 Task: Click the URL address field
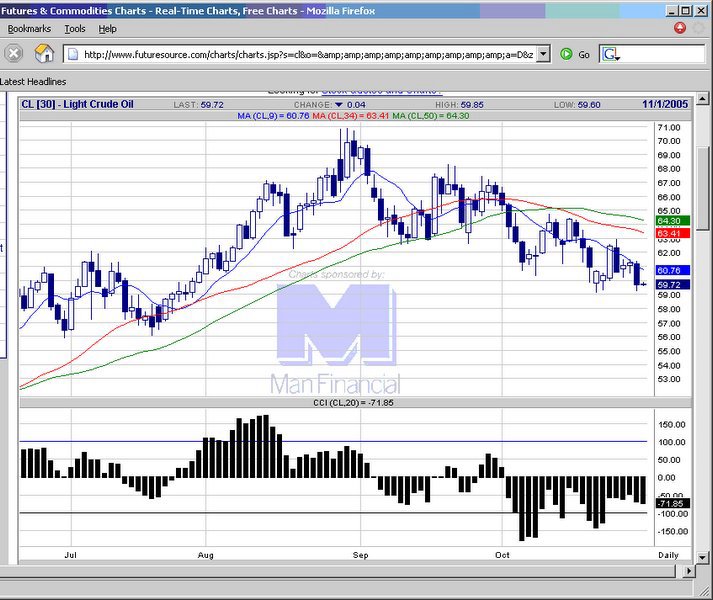point(308,55)
